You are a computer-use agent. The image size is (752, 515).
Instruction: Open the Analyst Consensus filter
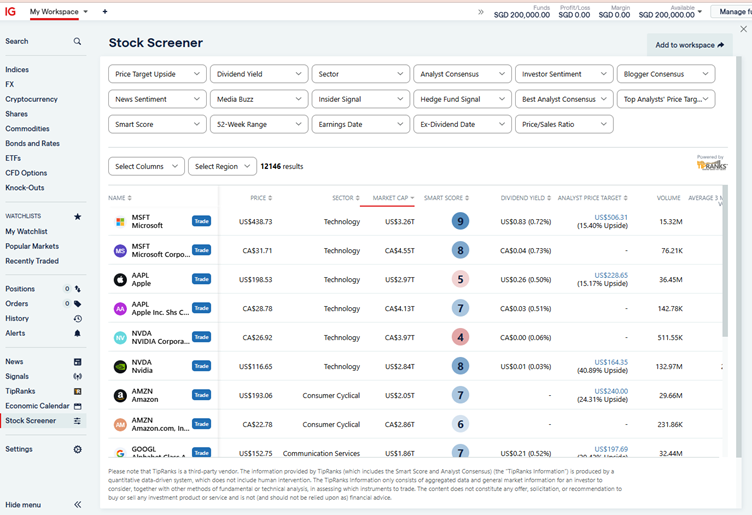pos(462,74)
